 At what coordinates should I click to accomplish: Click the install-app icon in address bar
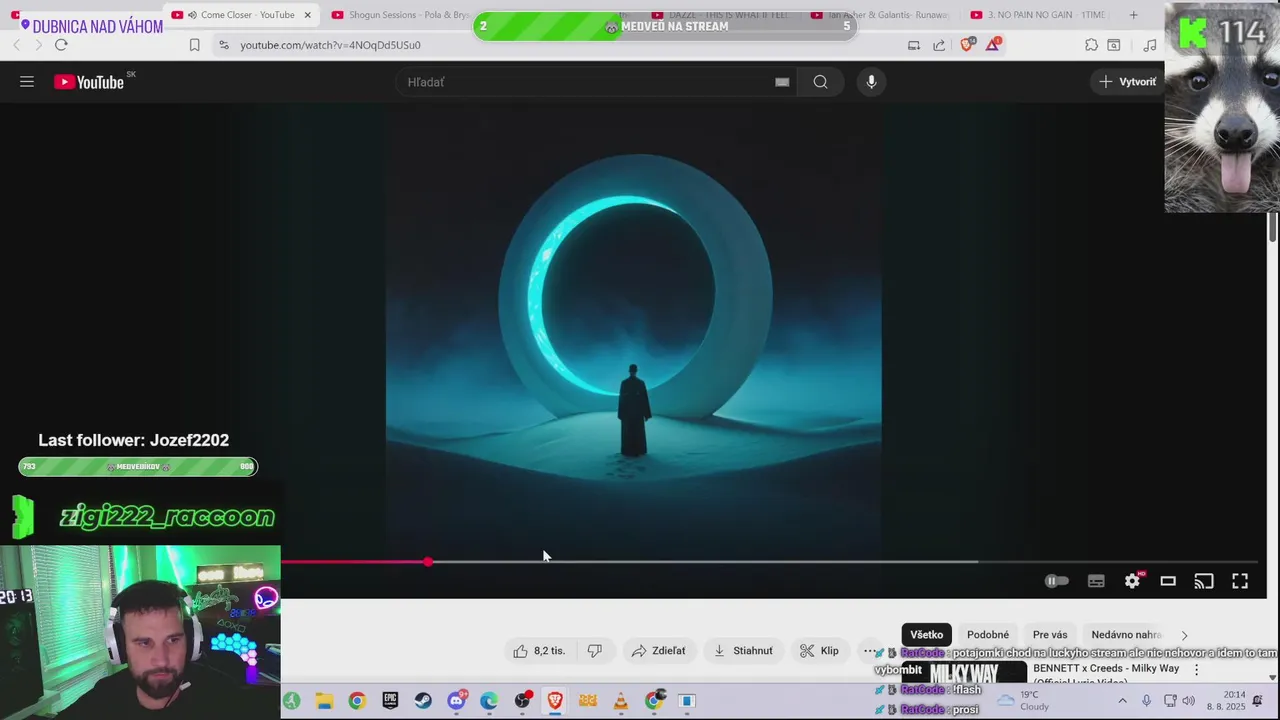point(913,45)
